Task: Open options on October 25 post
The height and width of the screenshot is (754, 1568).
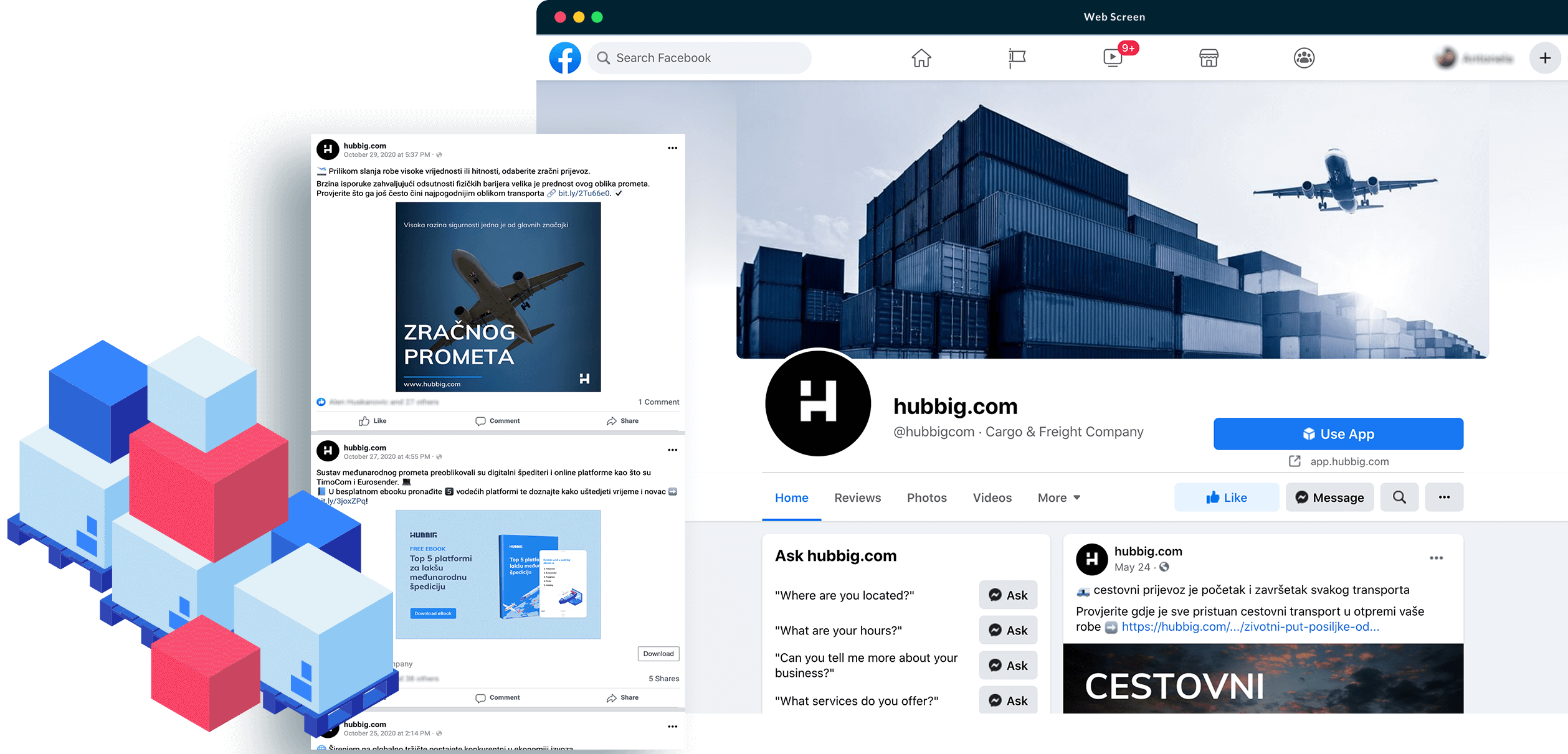Action: click(x=672, y=727)
